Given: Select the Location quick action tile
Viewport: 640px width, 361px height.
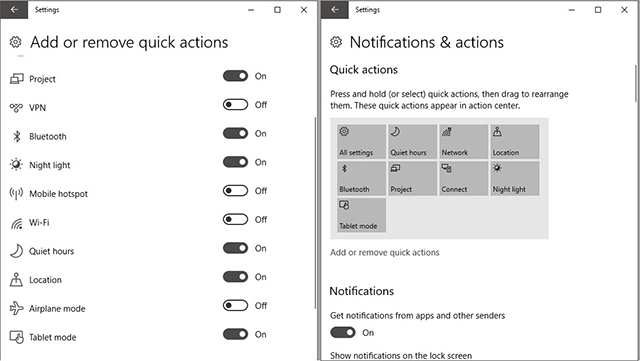Looking at the screenshot, I should [x=515, y=142].
